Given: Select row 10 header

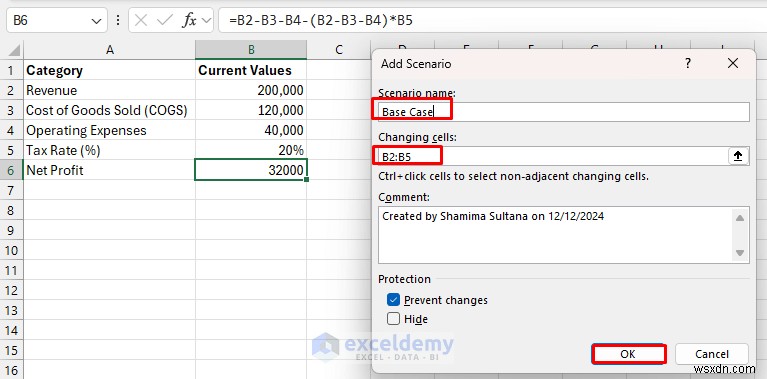Looking at the screenshot, I should coord(11,250).
